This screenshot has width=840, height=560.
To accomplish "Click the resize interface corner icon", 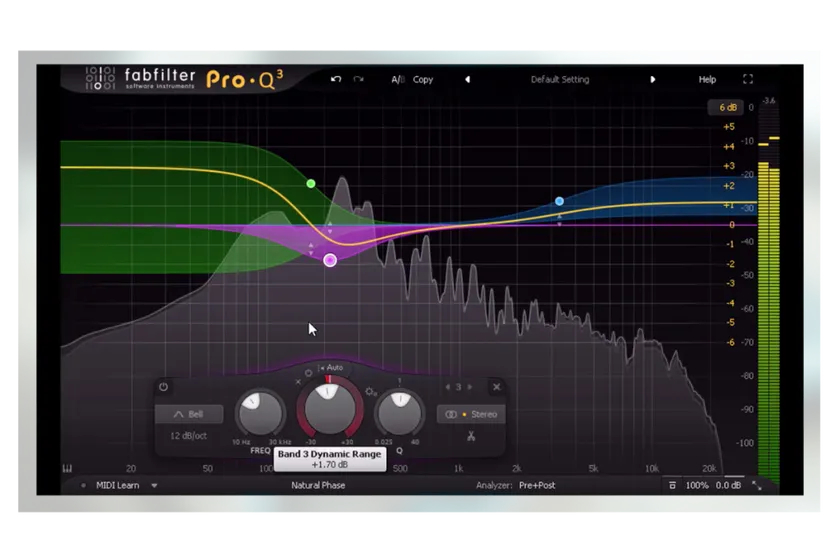I will click(x=757, y=486).
